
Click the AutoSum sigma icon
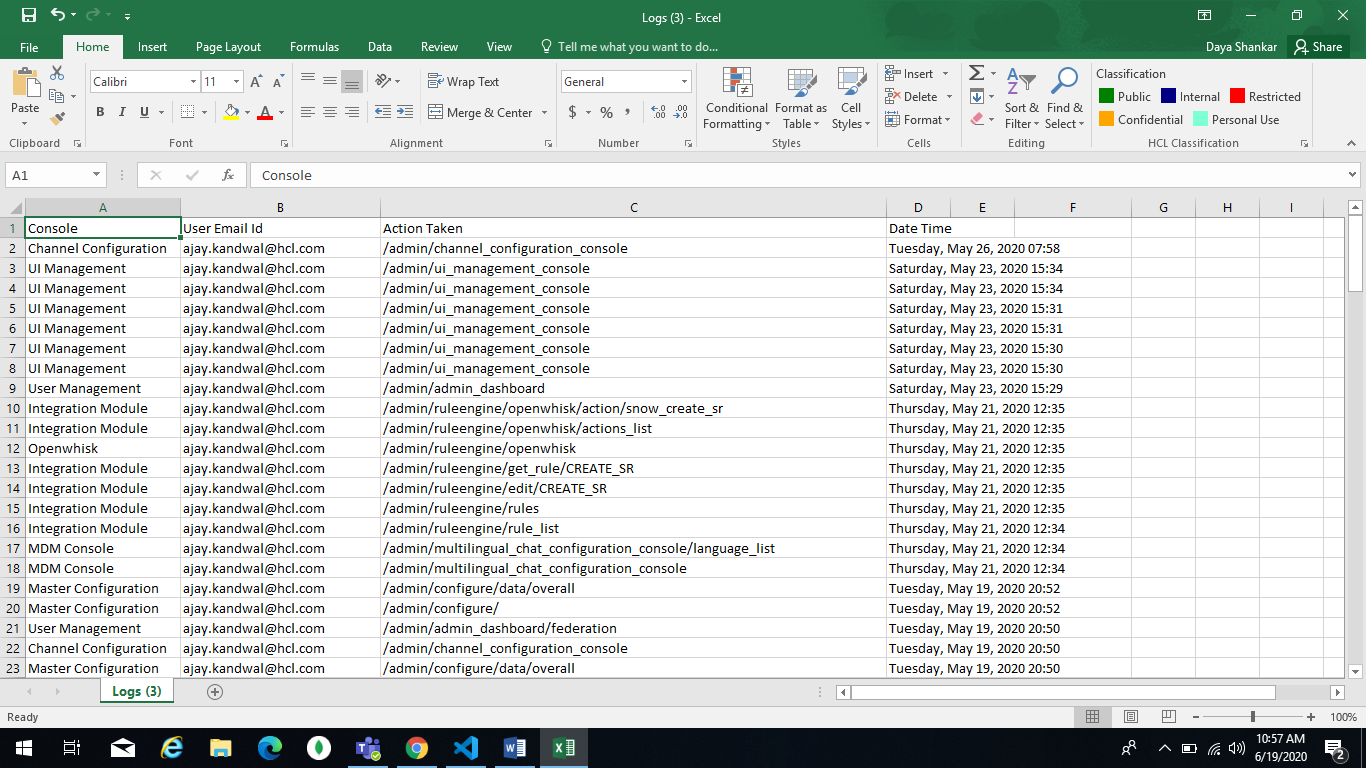977,74
